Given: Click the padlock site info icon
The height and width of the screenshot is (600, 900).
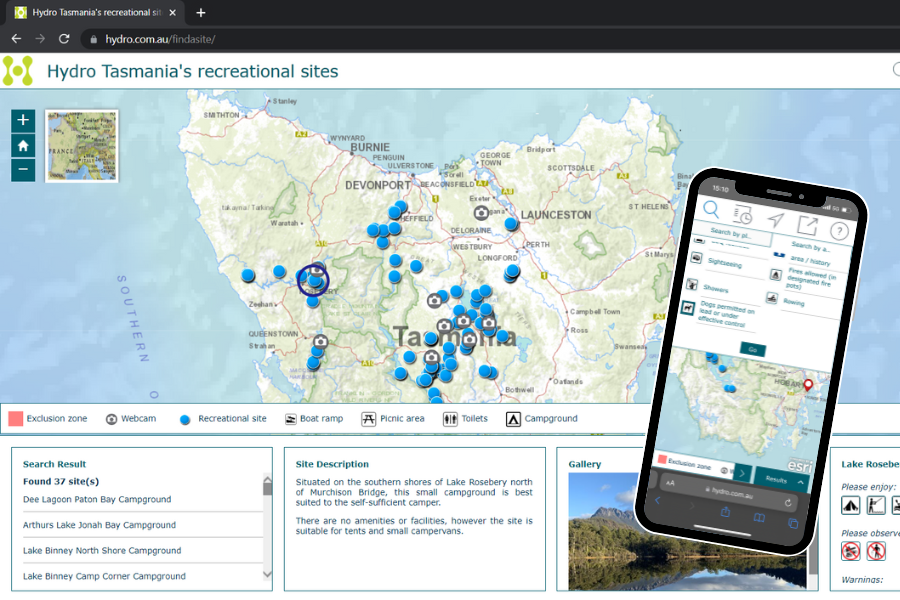Looking at the screenshot, I should click(93, 40).
